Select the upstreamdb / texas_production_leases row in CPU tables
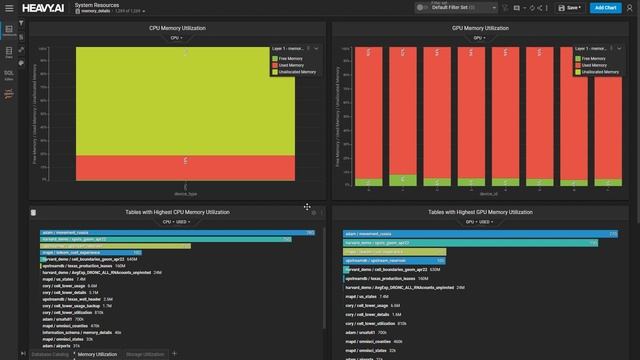Screen dimensions: 640x360 (x=83, y=266)
